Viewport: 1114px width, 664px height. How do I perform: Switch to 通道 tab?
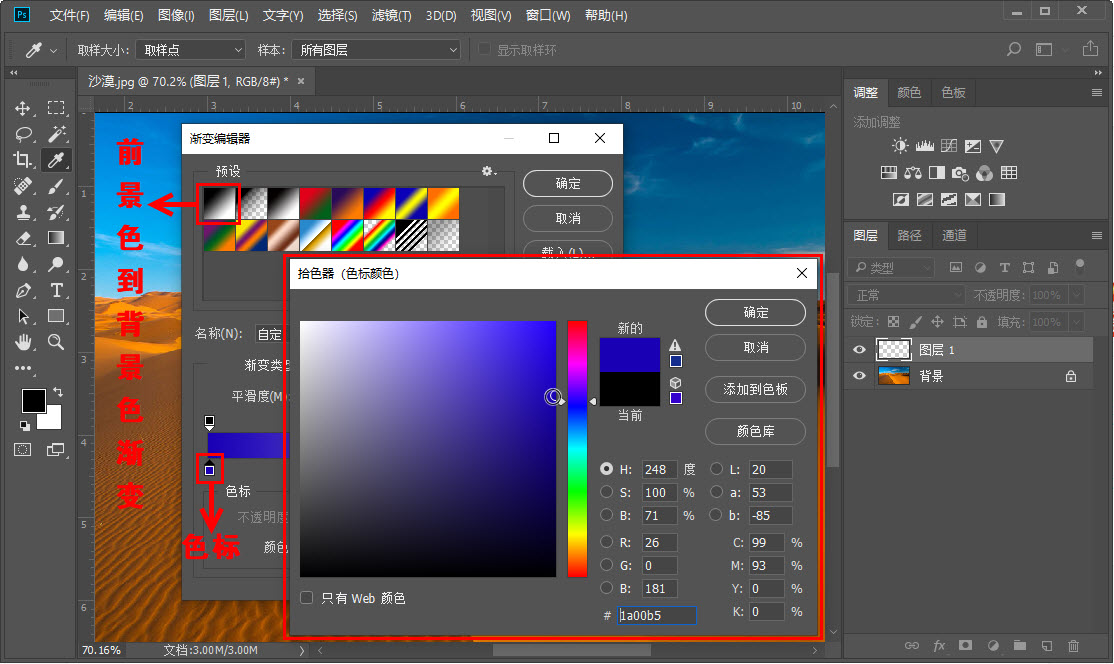954,235
